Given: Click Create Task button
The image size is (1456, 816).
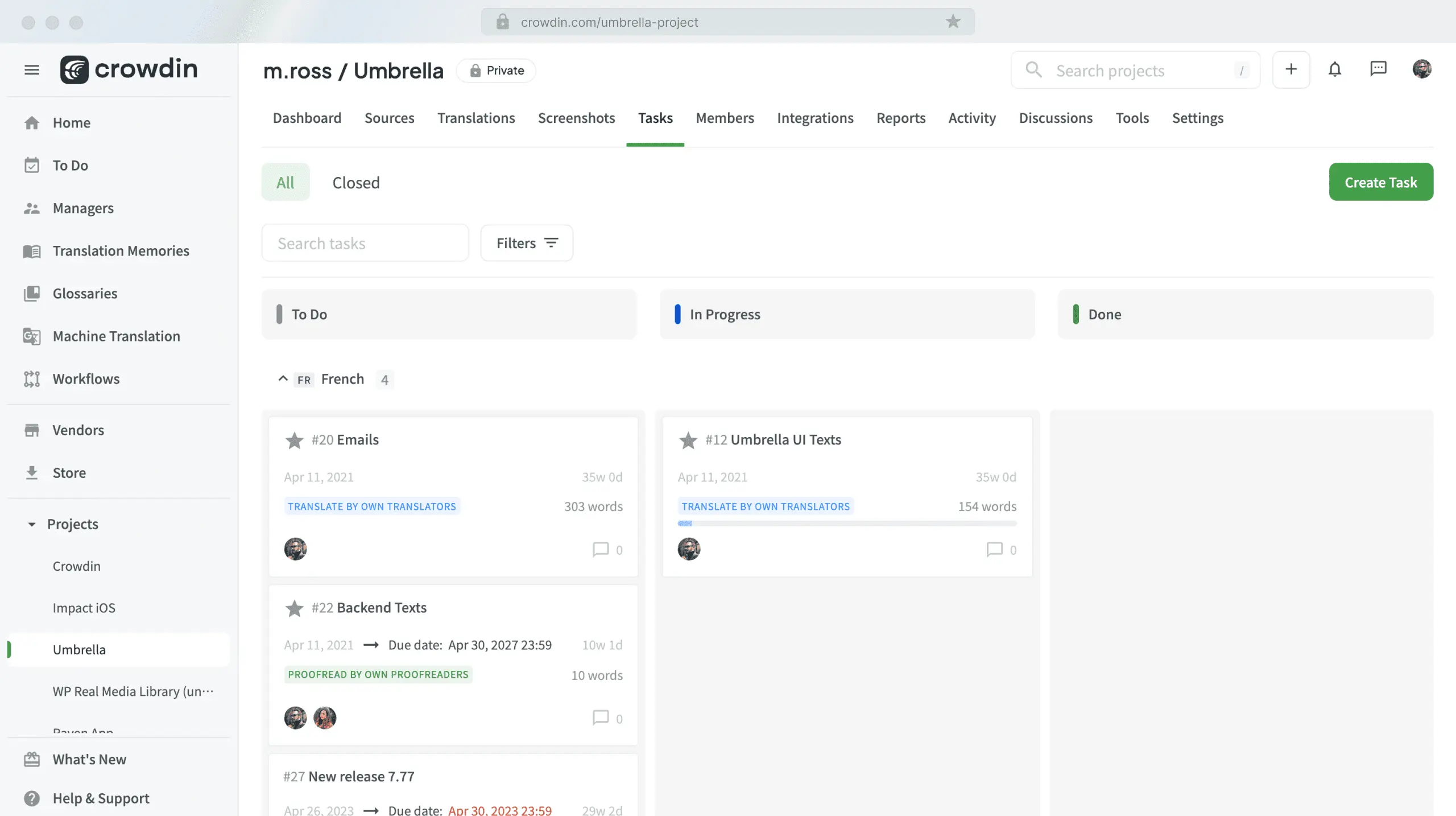Looking at the screenshot, I should tap(1381, 182).
